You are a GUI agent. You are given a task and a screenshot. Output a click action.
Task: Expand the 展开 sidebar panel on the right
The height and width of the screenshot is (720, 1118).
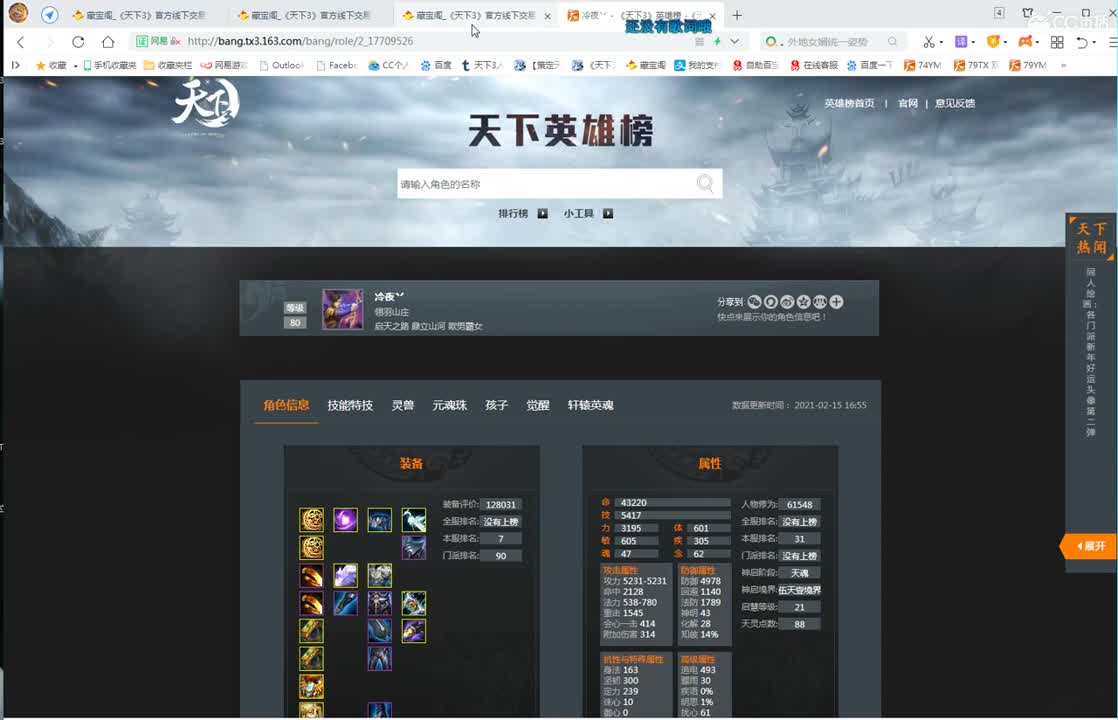click(1089, 548)
